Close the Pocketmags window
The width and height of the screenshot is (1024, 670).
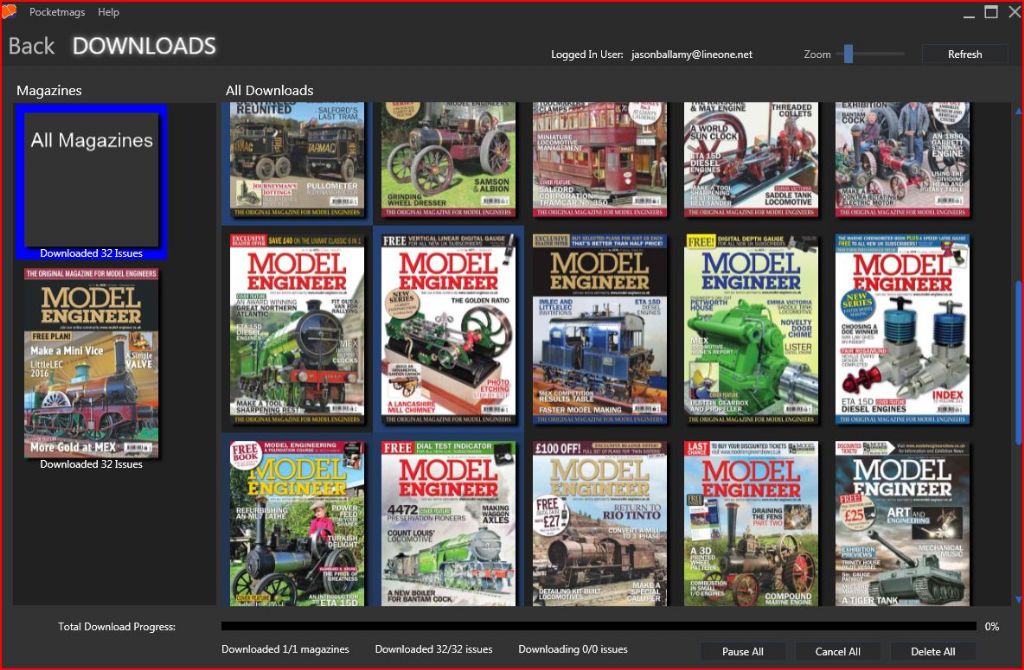1015,12
